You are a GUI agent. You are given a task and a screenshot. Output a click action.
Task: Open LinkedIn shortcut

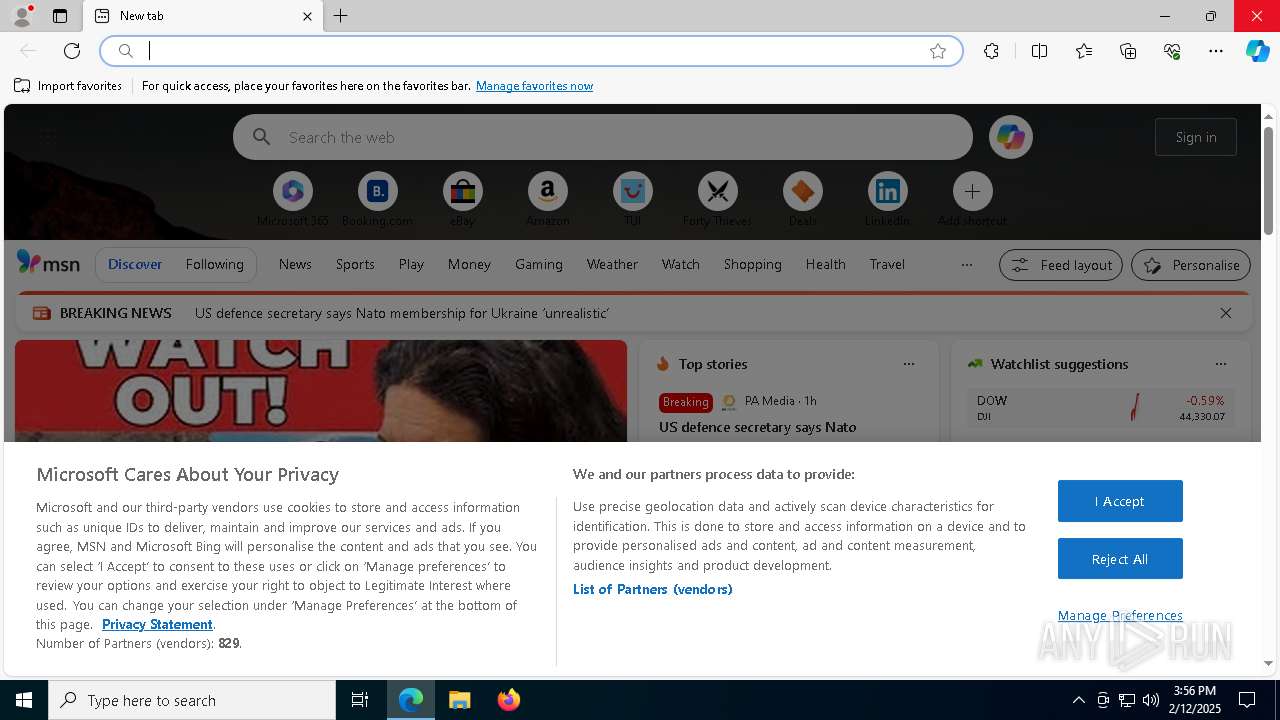pyautogui.click(x=887, y=199)
